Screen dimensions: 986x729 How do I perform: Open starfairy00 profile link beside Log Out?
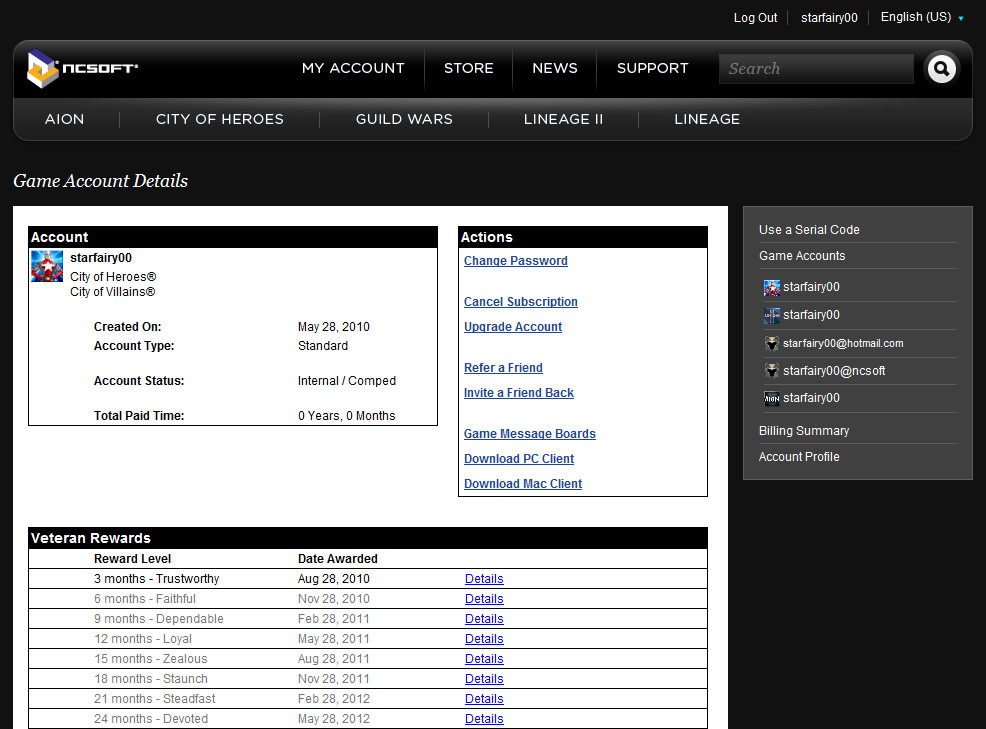coord(829,18)
